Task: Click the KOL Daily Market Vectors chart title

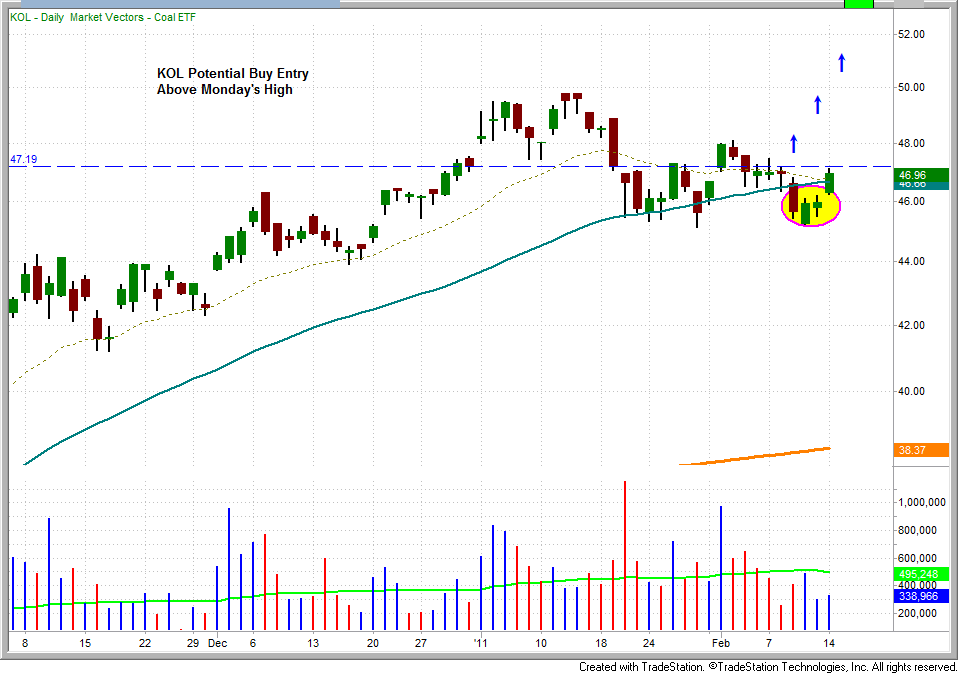Action: coord(103,17)
